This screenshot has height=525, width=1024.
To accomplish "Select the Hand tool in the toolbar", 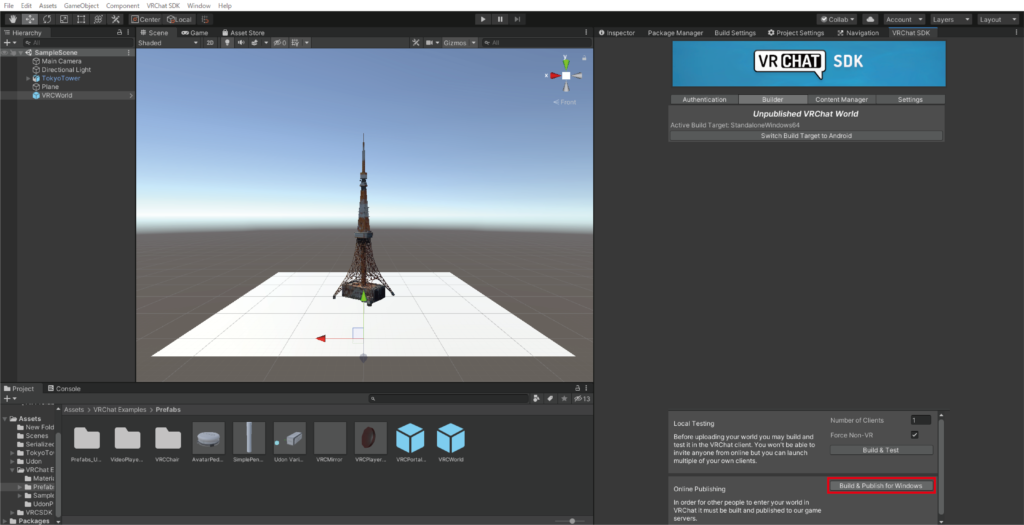I will point(12,19).
